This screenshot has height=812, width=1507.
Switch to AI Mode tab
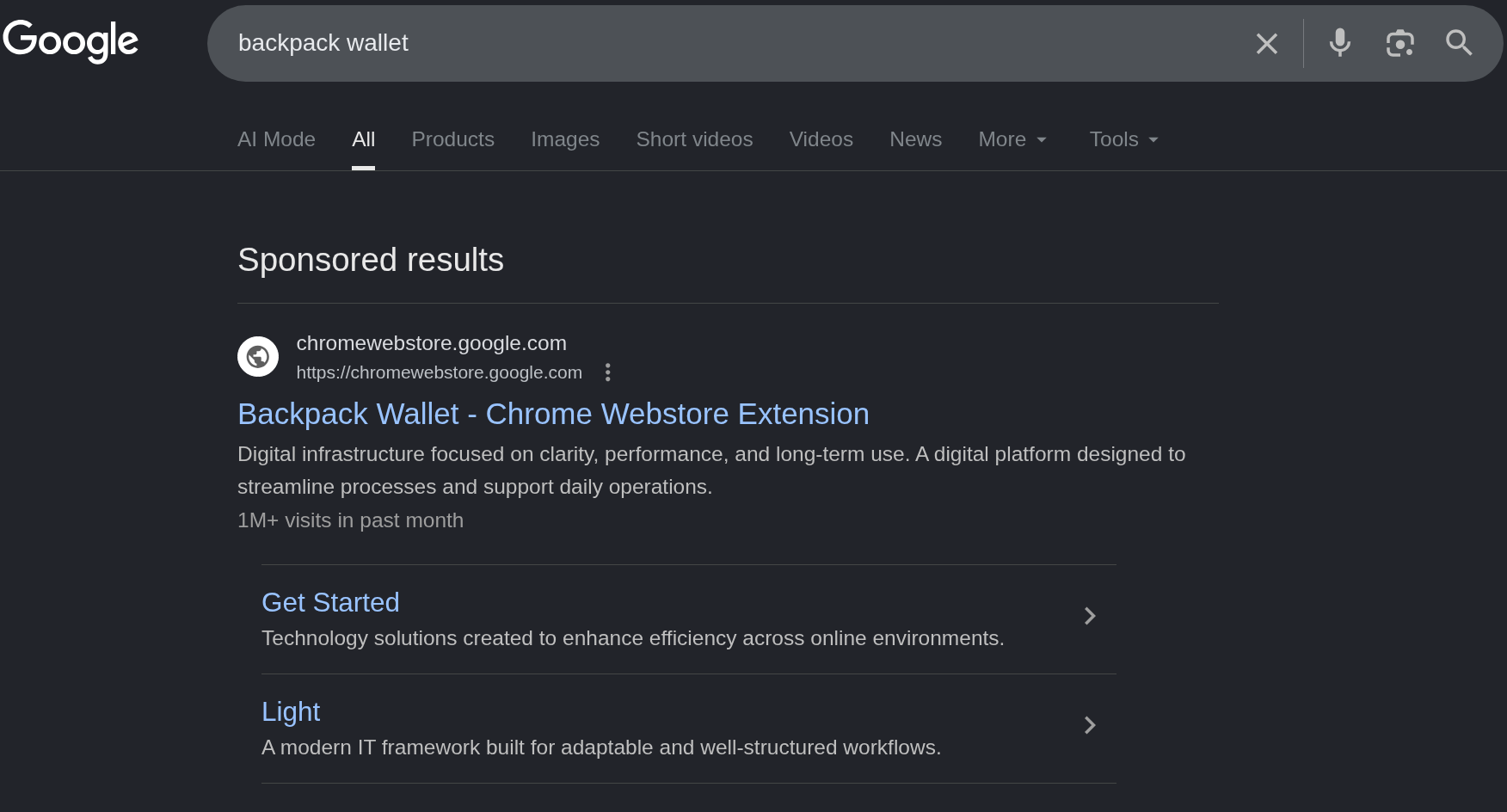276,139
